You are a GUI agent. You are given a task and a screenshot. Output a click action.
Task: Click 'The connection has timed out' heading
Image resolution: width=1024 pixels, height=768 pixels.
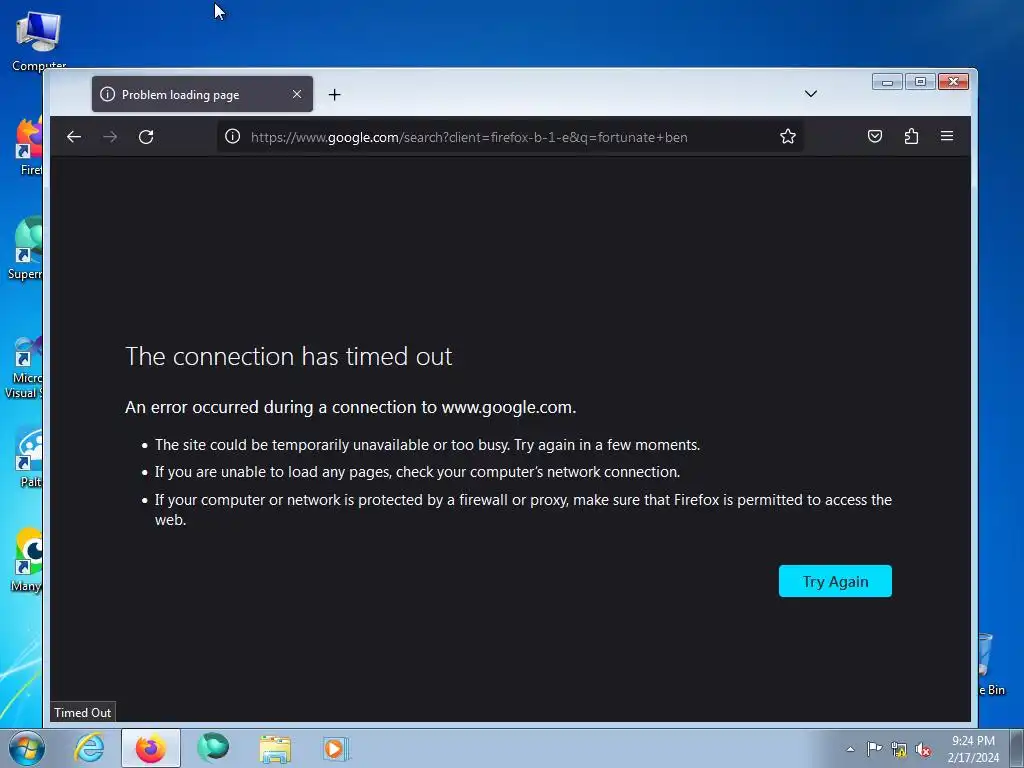click(289, 357)
